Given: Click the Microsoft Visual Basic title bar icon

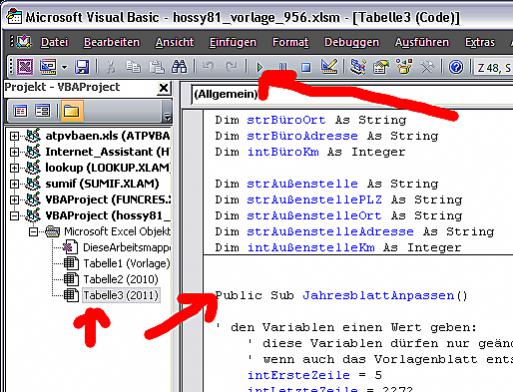Looking at the screenshot, I should tap(15, 16).
